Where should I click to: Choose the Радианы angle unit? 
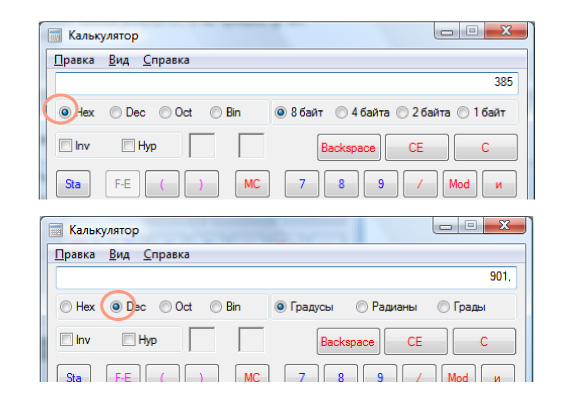tap(362, 307)
